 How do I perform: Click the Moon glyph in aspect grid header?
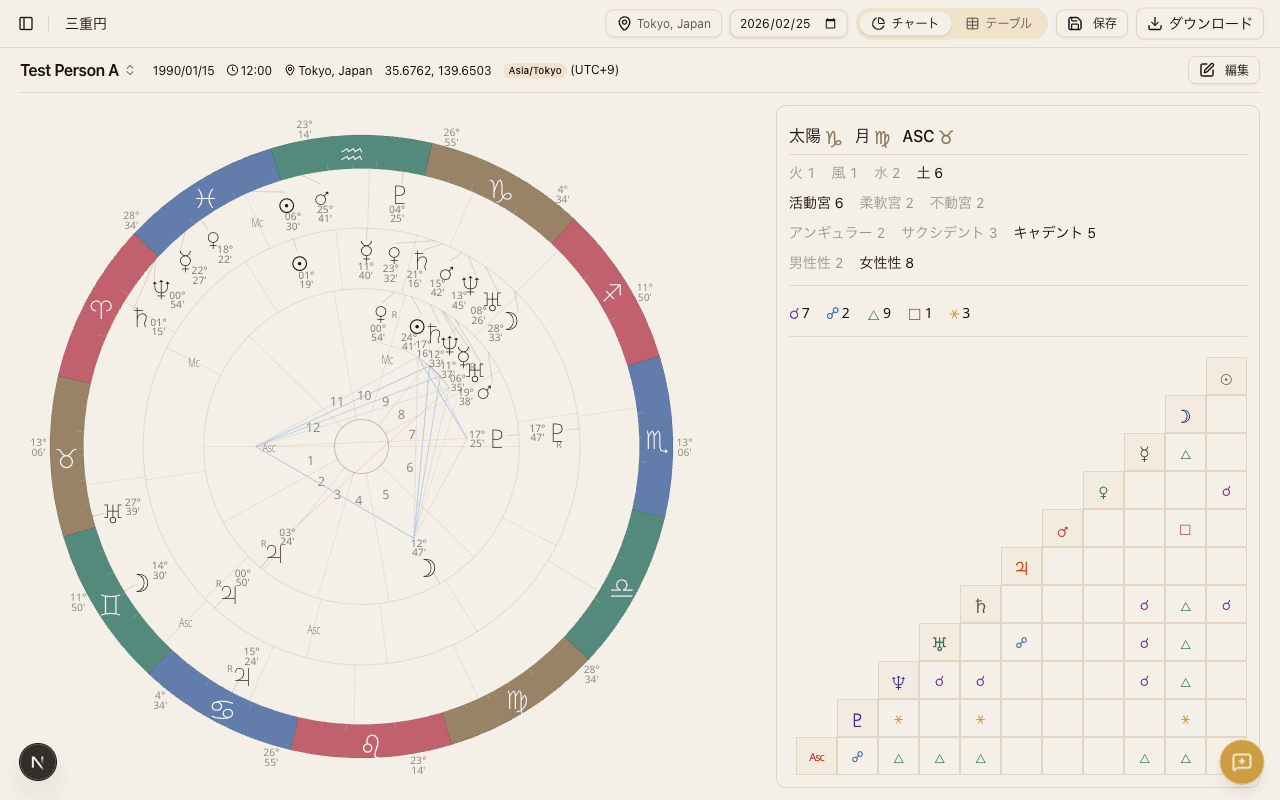(1185, 416)
